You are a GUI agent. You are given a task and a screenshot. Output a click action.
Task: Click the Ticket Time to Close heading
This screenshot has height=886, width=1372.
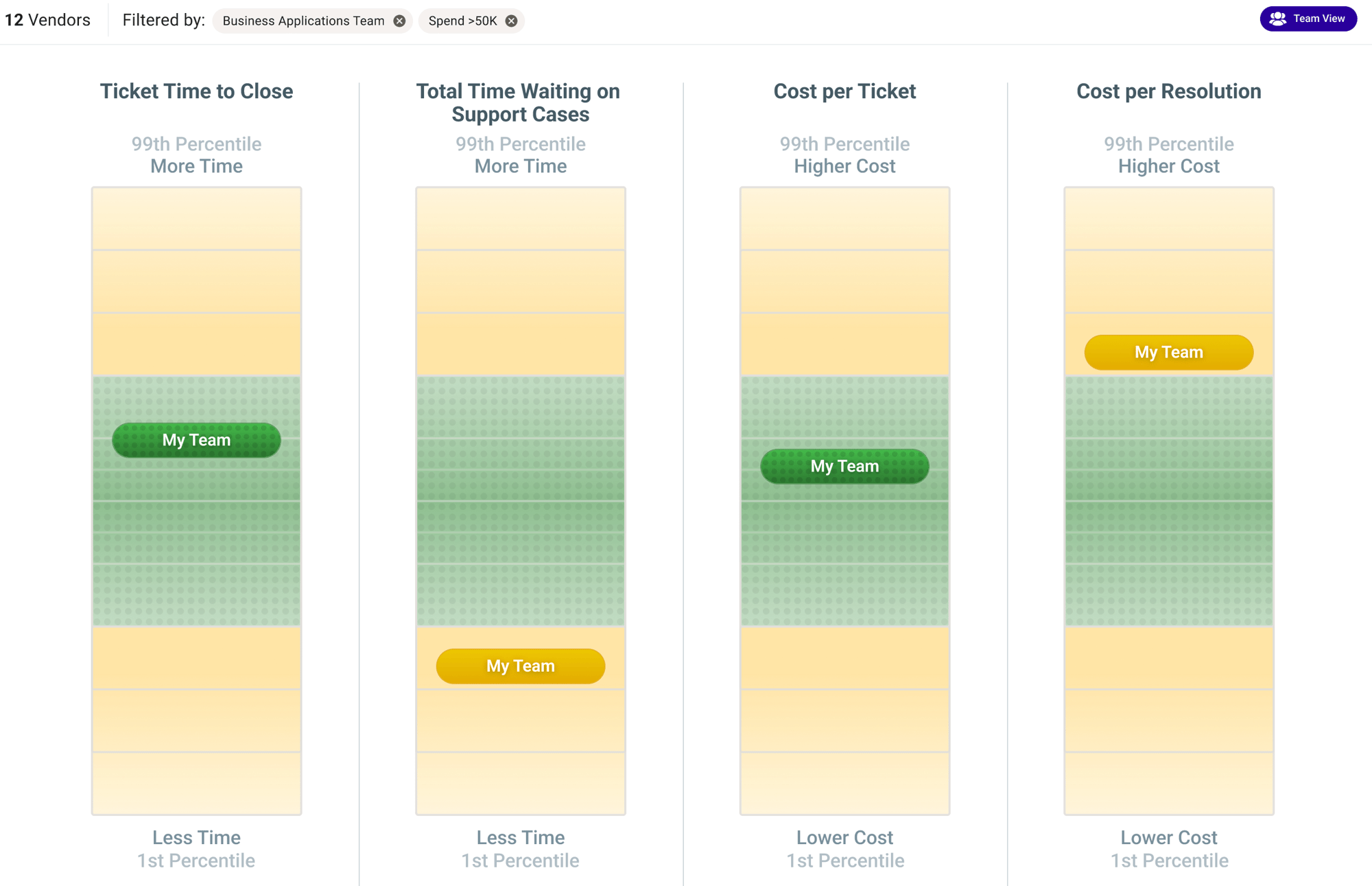pyautogui.click(x=196, y=91)
